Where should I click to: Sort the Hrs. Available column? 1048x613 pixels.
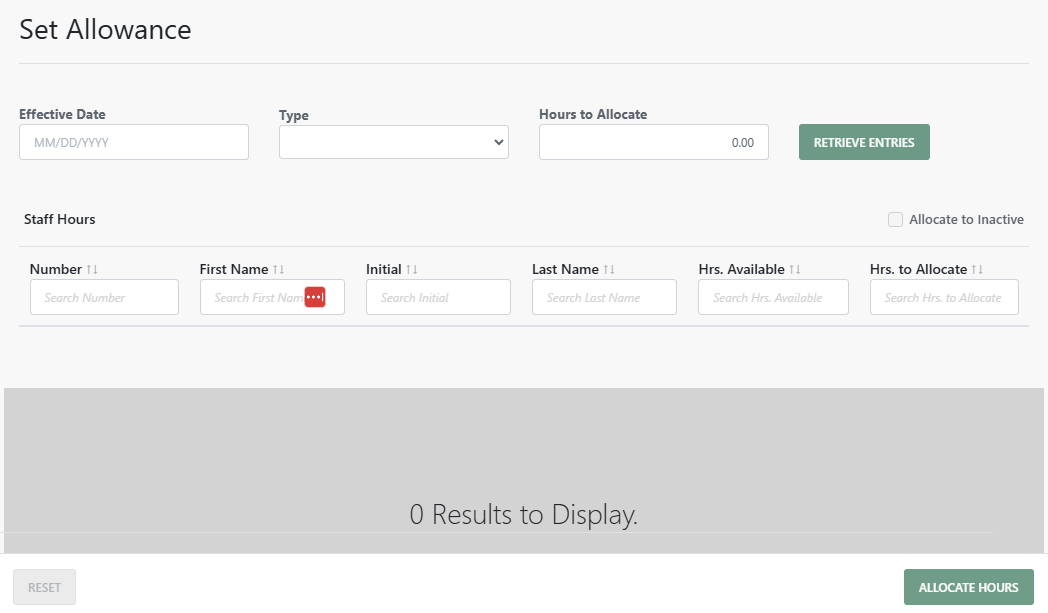(796, 268)
